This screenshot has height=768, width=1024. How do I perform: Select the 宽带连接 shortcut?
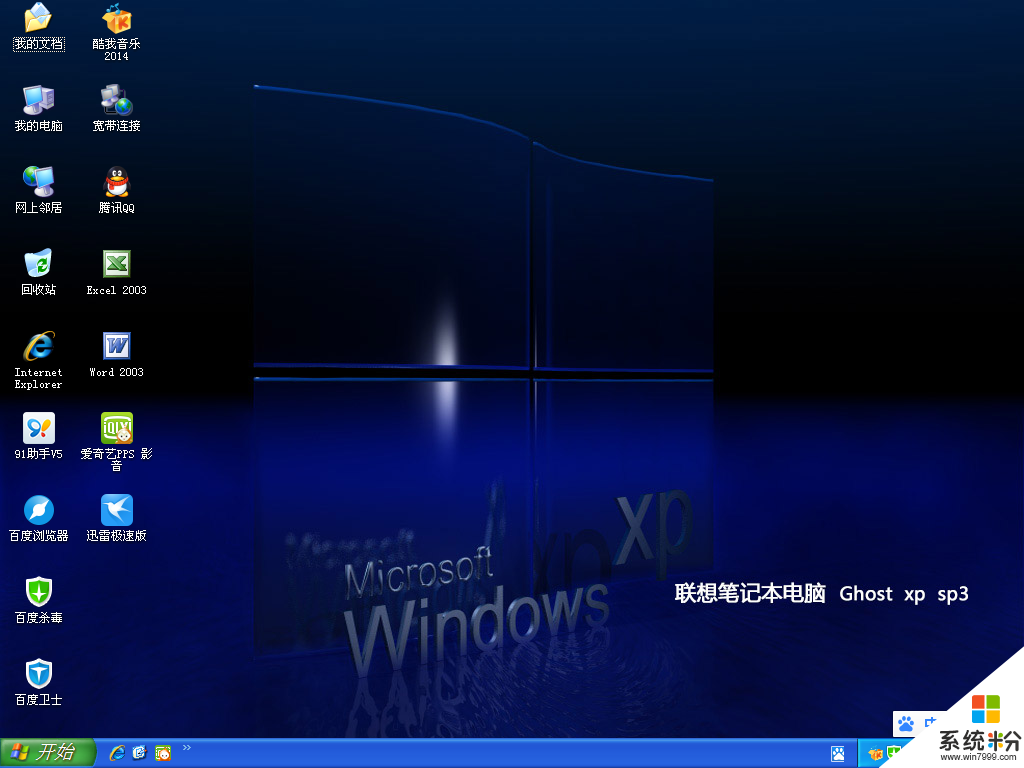pos(116,100)
